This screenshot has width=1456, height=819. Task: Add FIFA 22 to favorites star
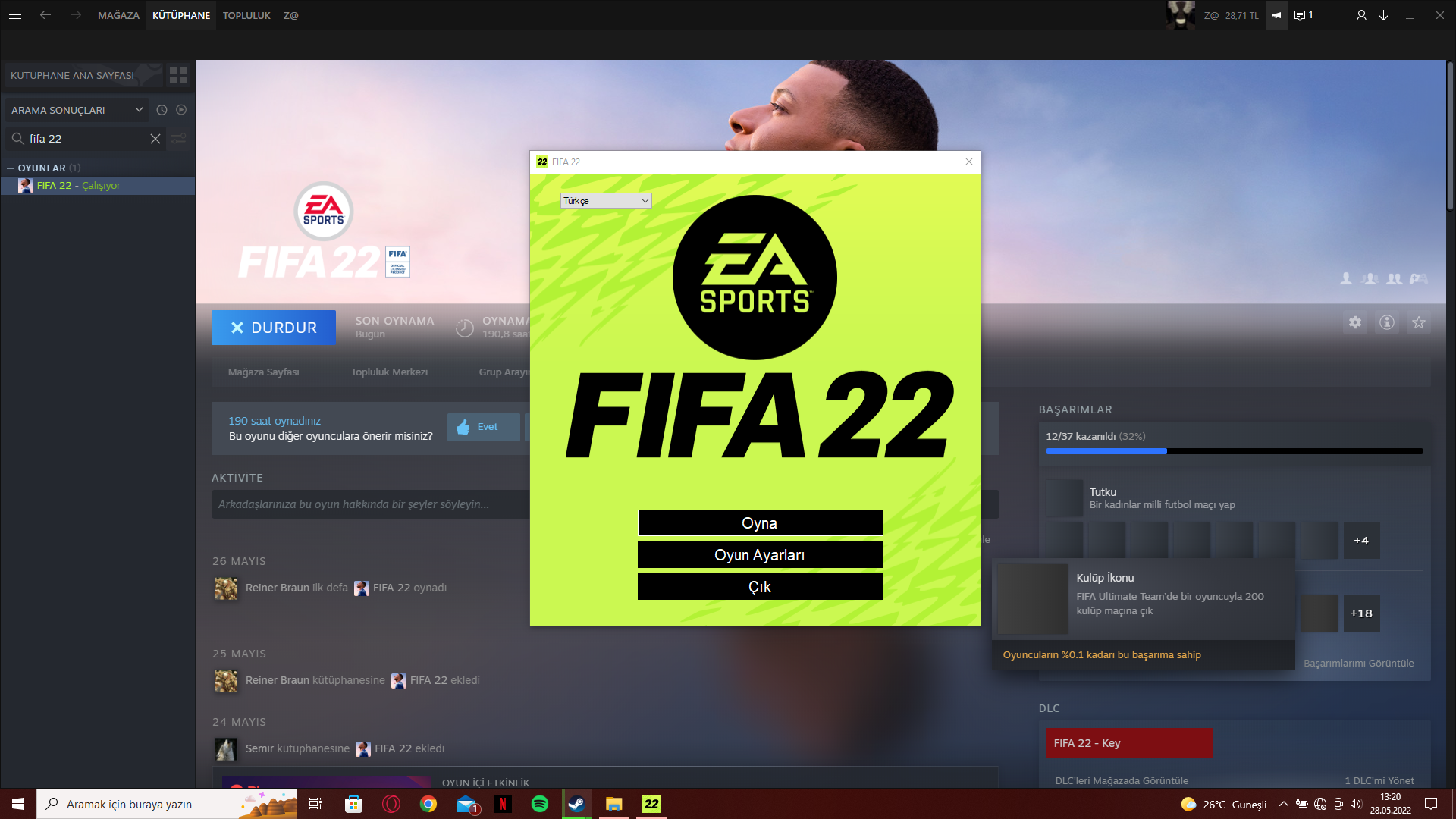click(x=1419, y=323)
